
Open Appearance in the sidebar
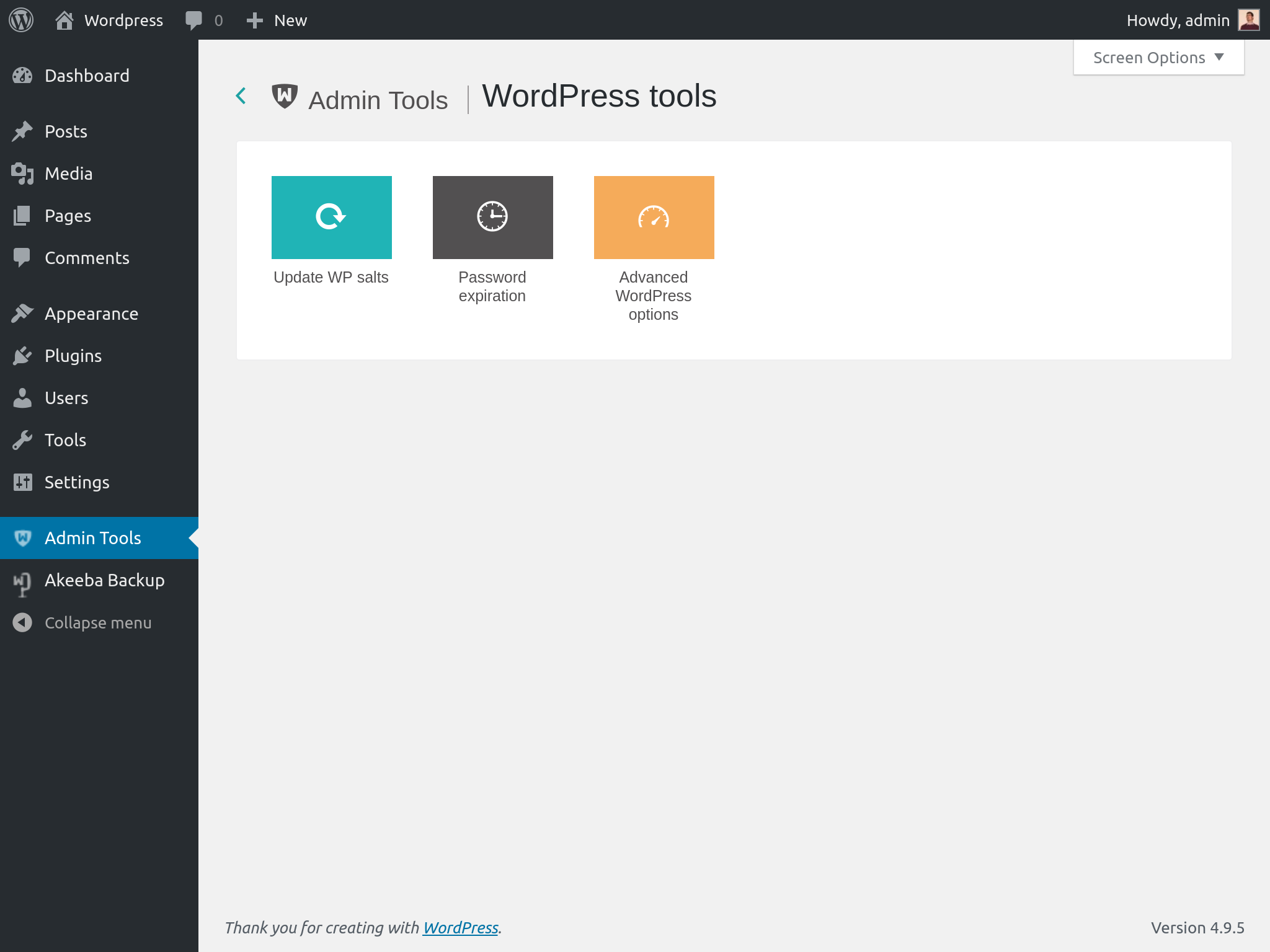click(x=91, y=314)
